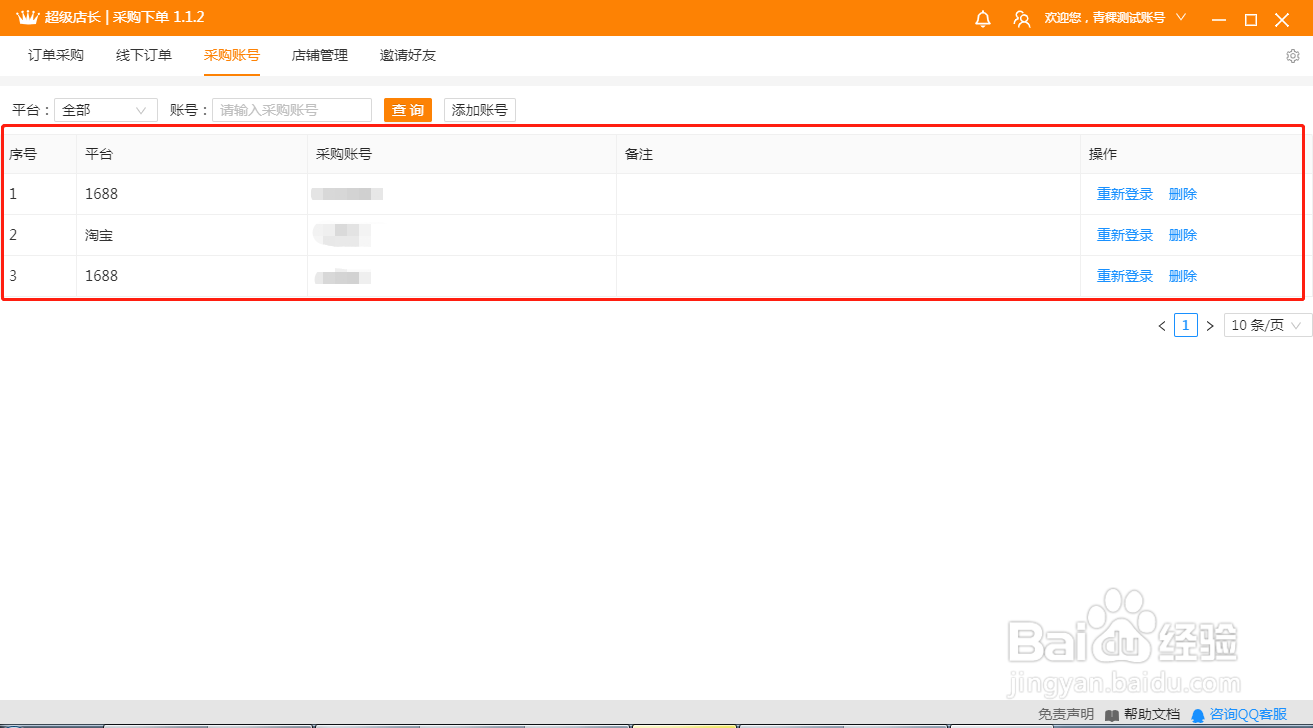Delete the 淘宝 account row
1313x728 pixels.
click(x=1183, y=235)
